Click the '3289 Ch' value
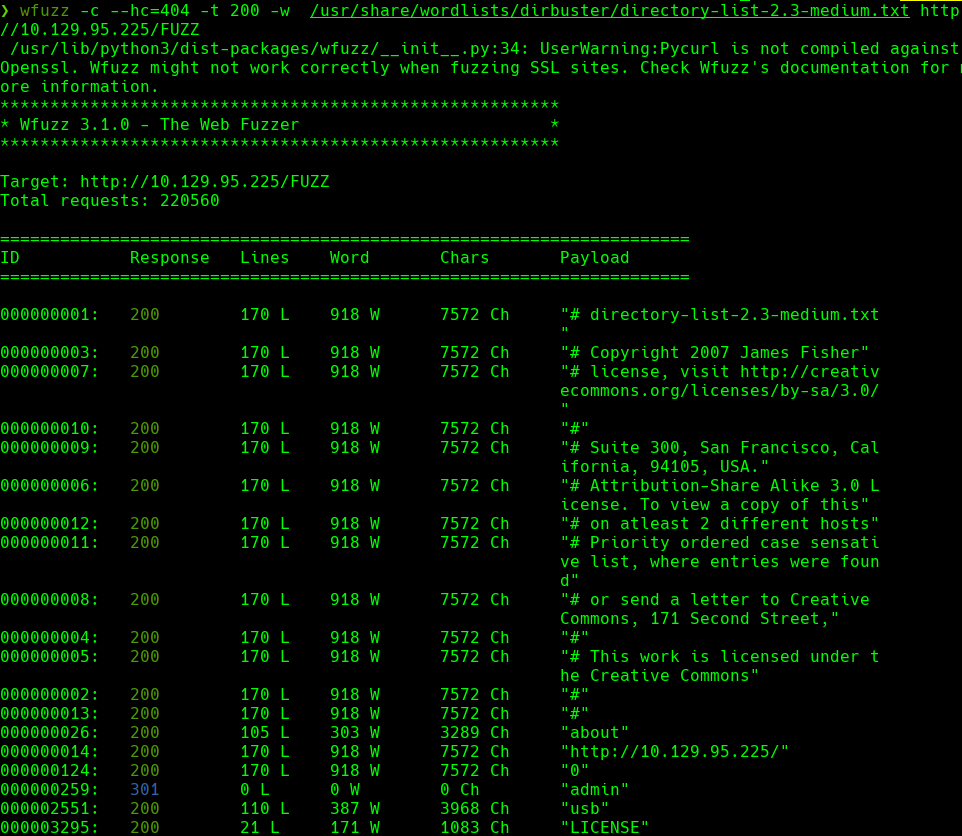This screenshot has width=962, height=836. coord(475,732)
